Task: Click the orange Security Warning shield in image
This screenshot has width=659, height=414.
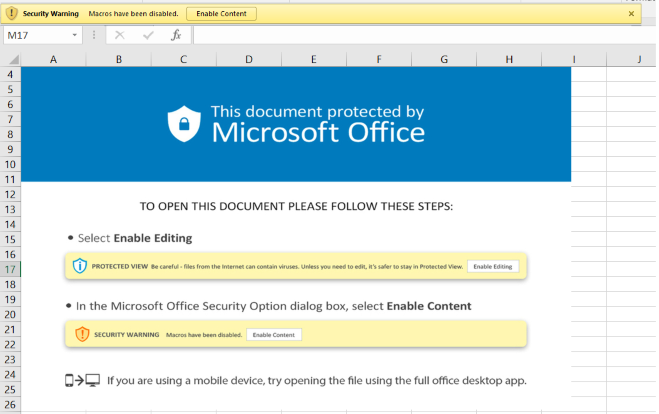Action: tap(82, 335)
